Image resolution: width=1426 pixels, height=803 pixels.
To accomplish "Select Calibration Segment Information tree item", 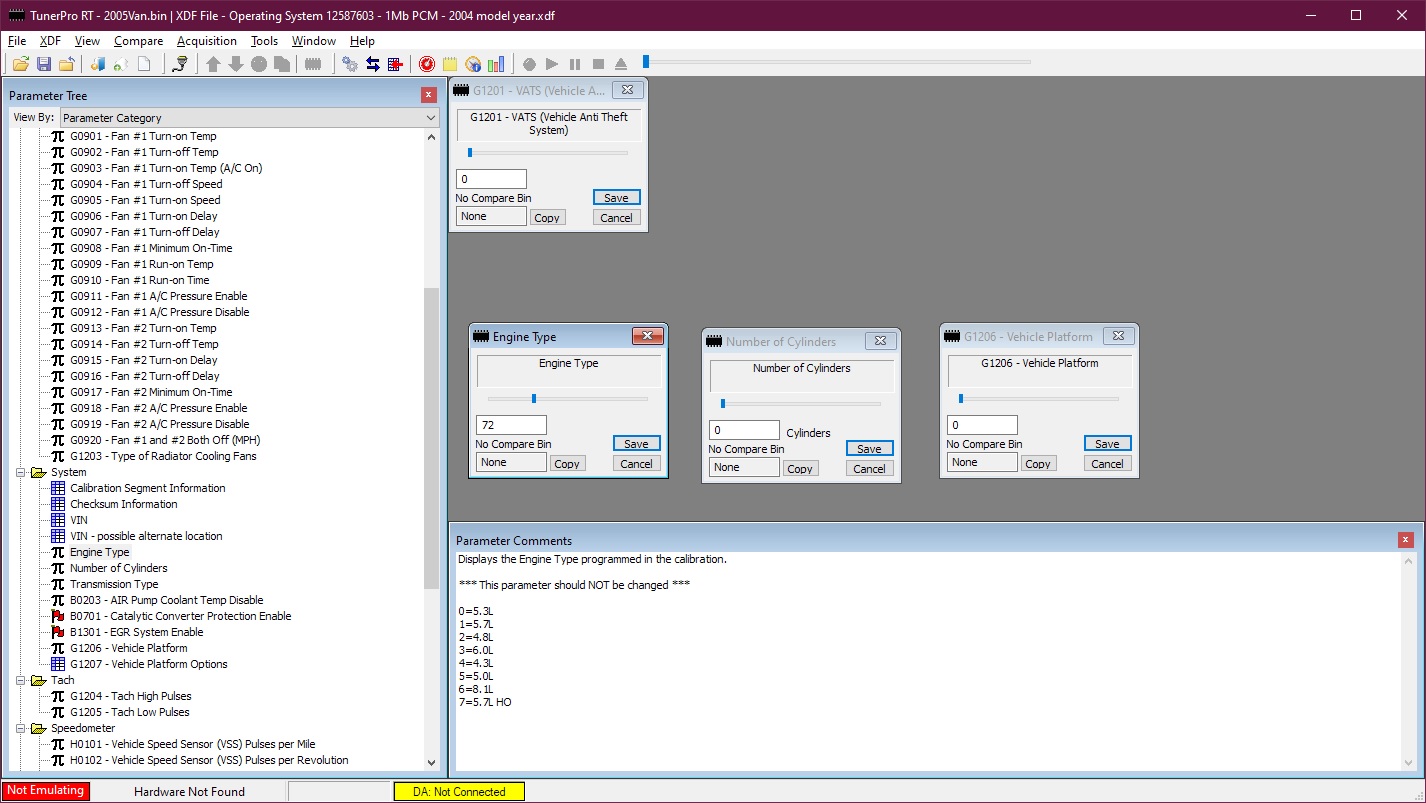I will pos(148,488).
